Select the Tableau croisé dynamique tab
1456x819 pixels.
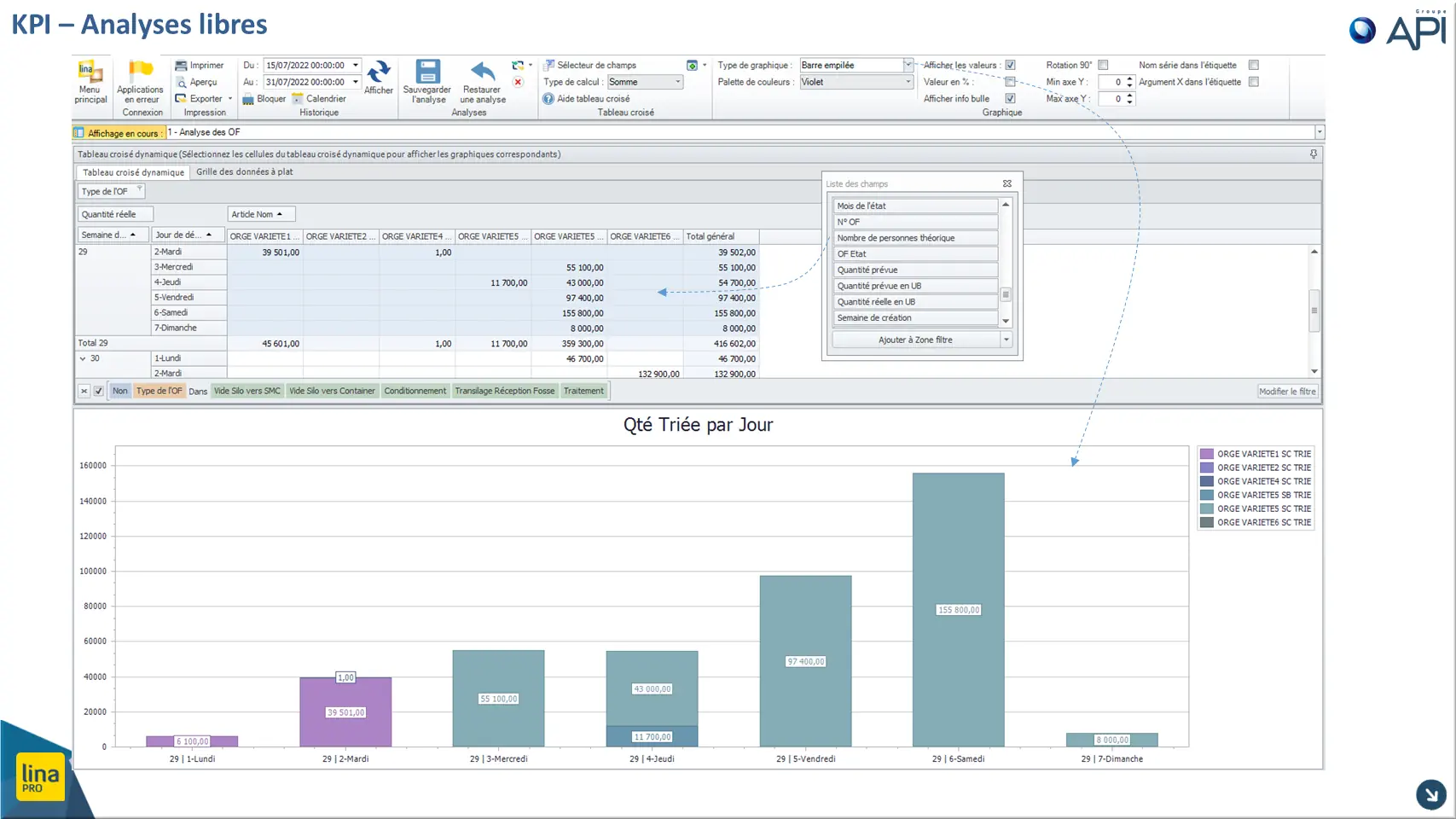click(133, 172)
